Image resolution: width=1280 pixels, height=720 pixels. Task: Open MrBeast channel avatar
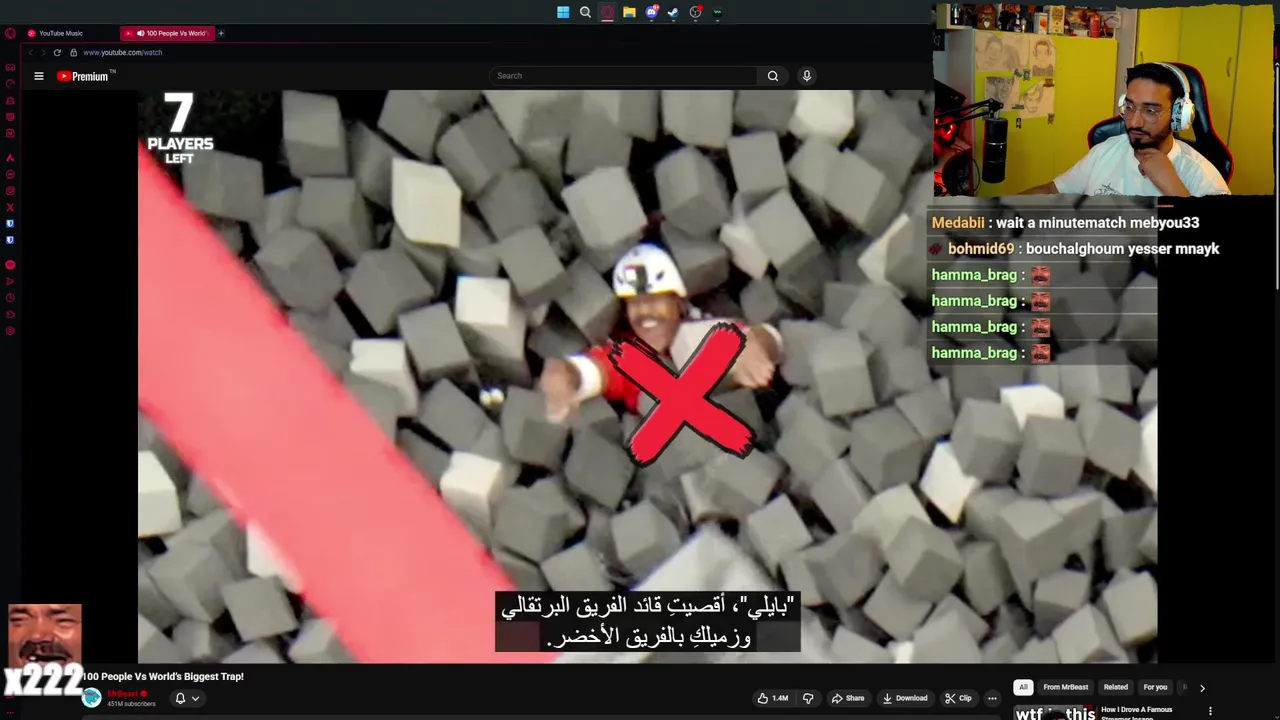click(x=92, y=698)
